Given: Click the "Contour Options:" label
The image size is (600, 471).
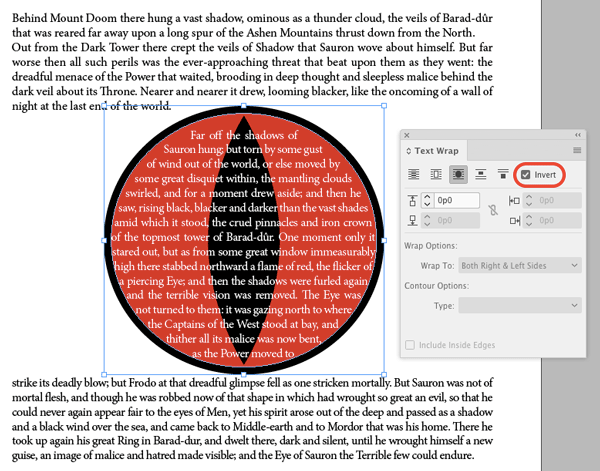Looking at the screenshot, I should [436, 286].
